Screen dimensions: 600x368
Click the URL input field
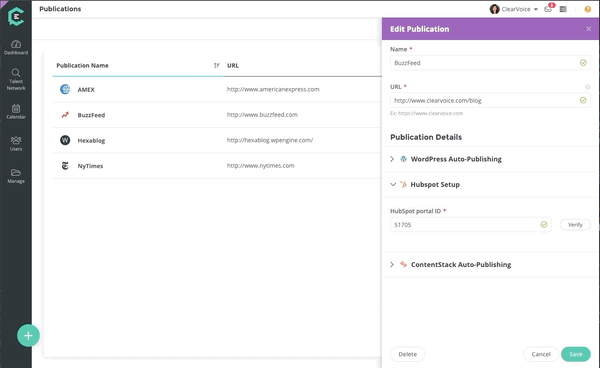tap(490, 100)
